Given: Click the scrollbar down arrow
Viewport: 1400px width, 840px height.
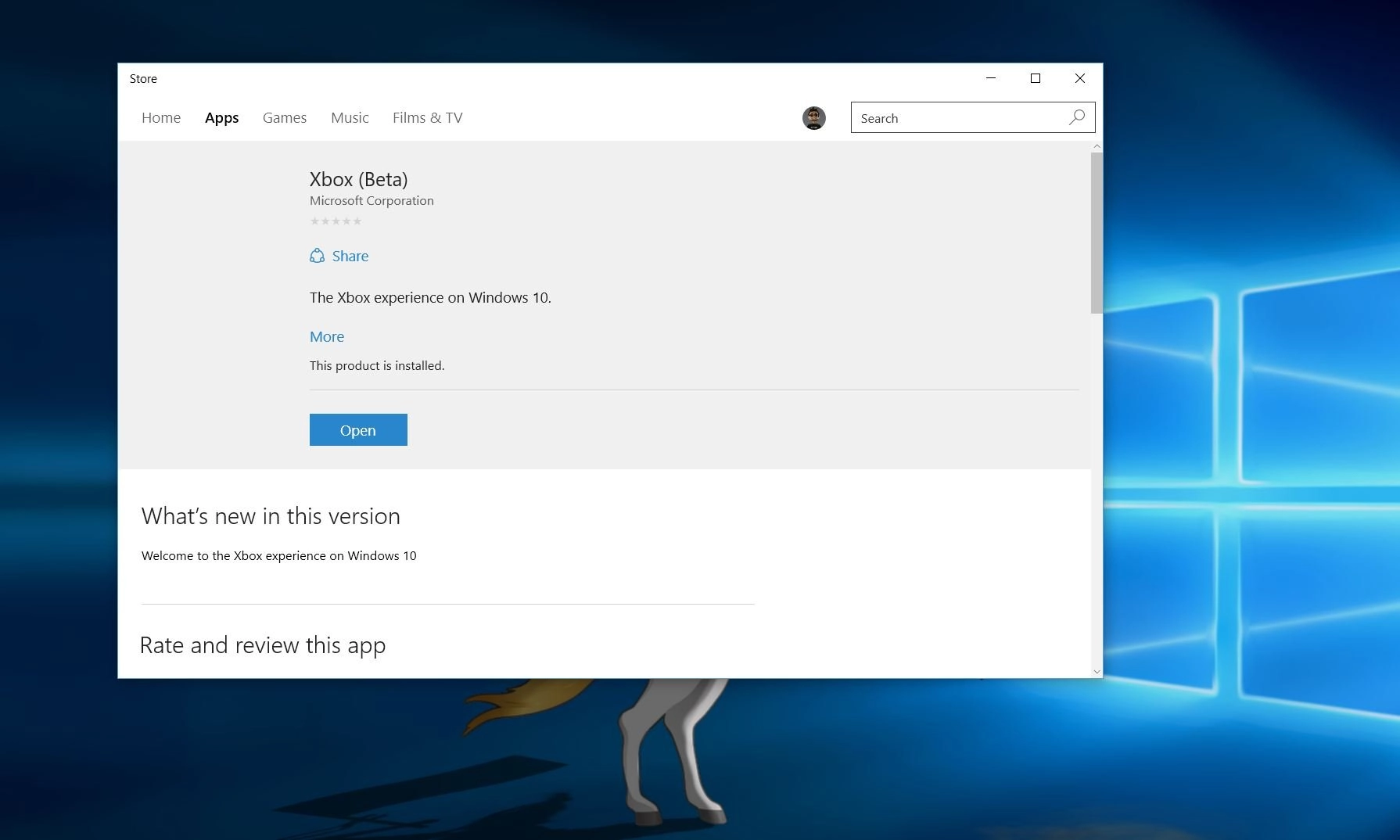Looking at the screenshot, I should coord(1097,672).
